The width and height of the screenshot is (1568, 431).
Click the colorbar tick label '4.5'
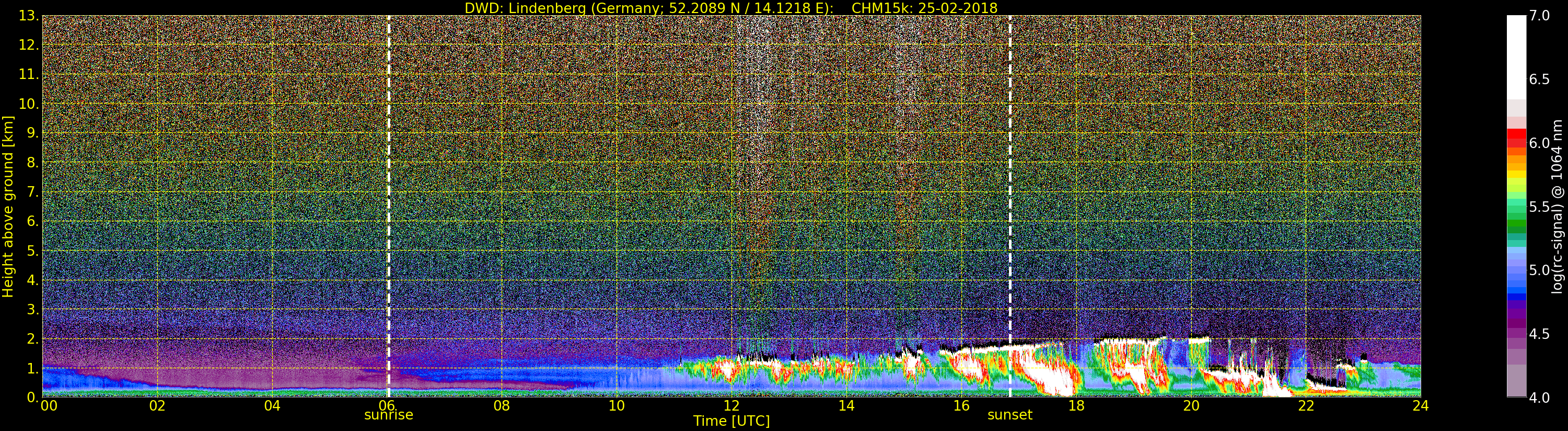[x=1539, y=334]
